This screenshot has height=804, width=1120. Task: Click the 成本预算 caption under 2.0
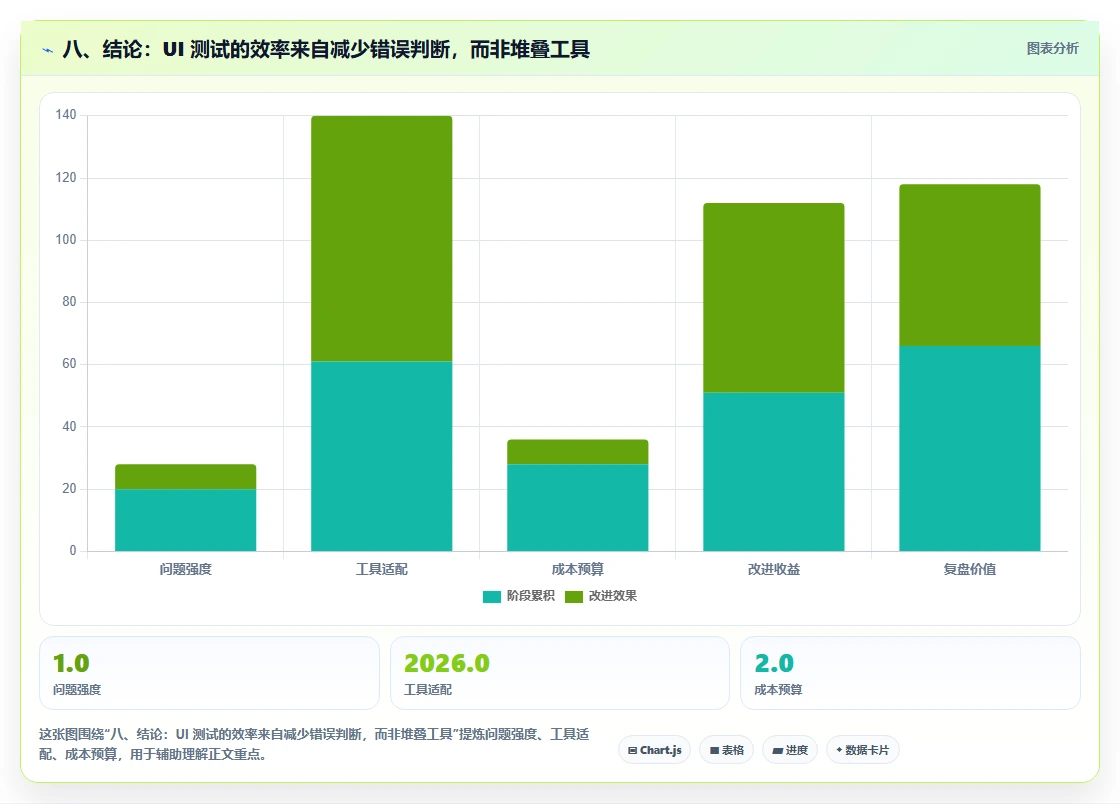(779, 690)
